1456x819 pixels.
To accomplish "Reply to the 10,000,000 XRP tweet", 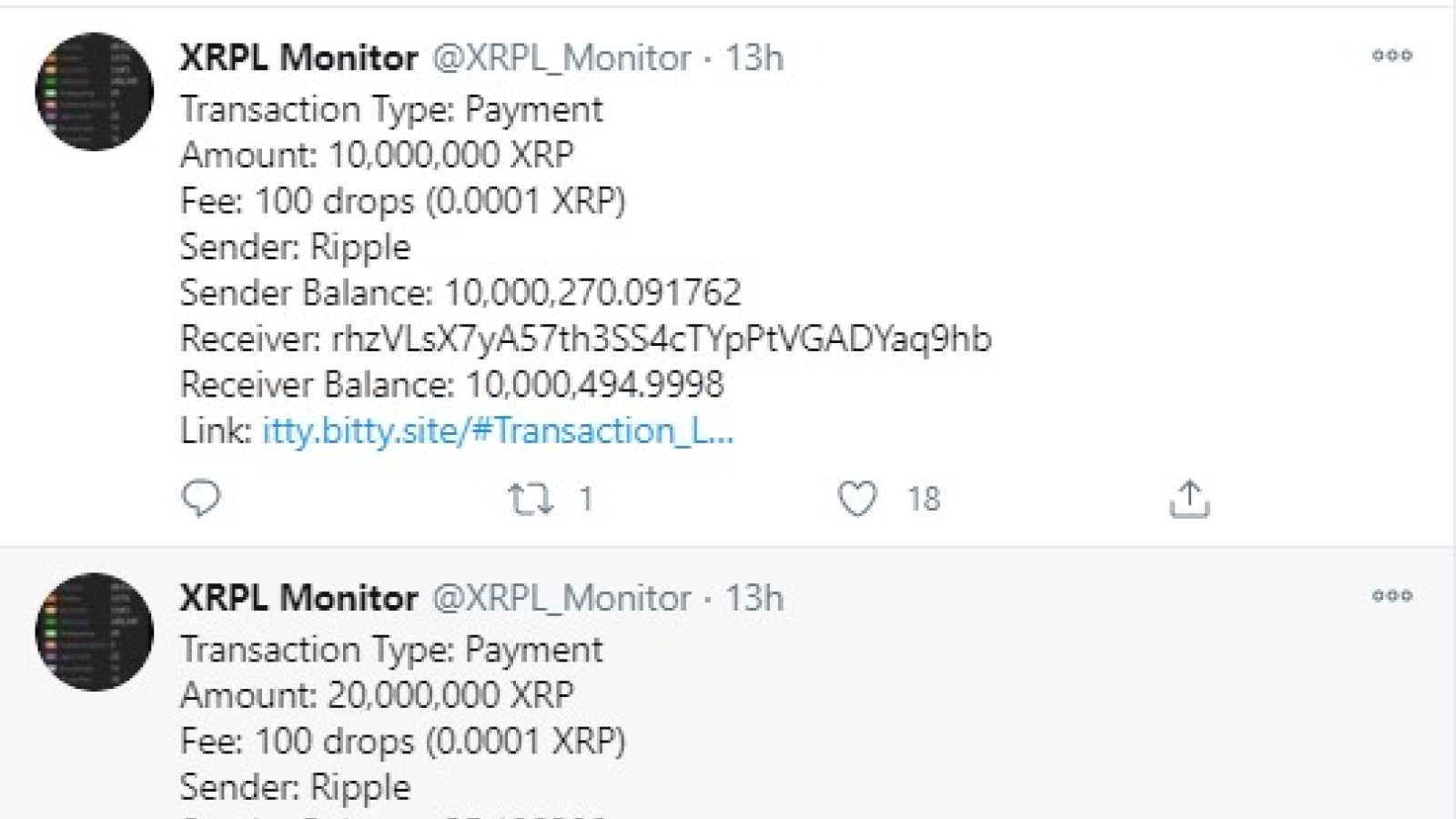I will click(201, 498).
